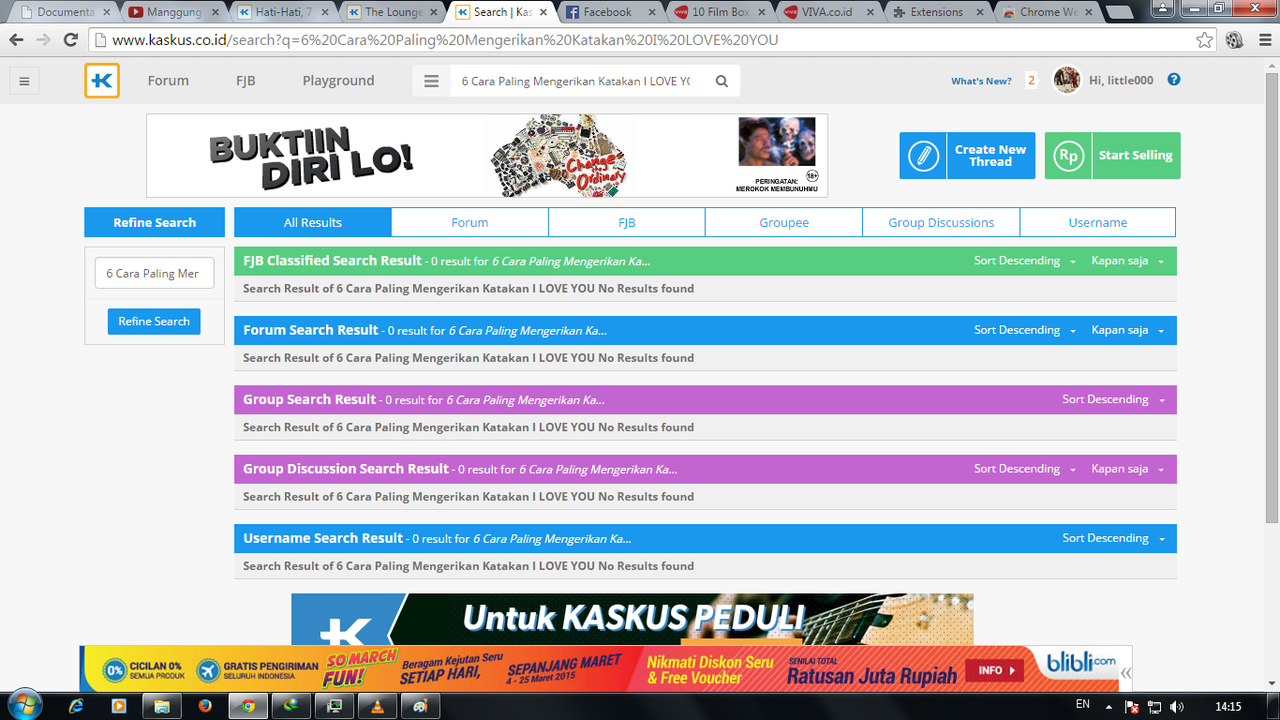Viewport: 1280px width, 720px height.
Task: Click the Hi, little000 username
Action: [x=1121, y=81]
